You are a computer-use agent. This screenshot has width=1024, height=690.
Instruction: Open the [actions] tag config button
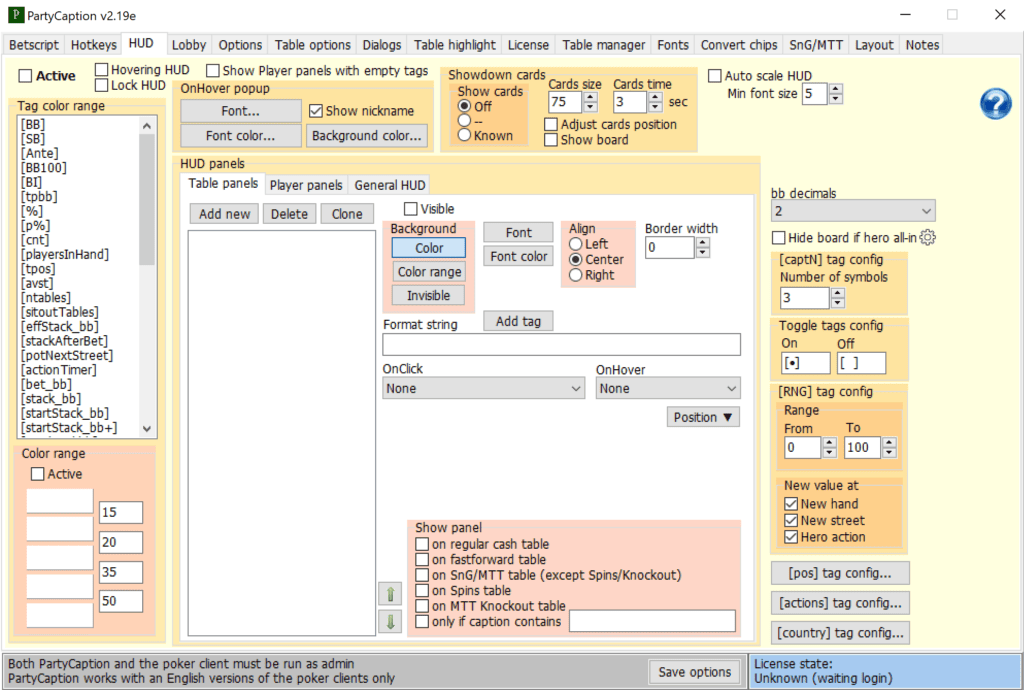pos(840,603)
